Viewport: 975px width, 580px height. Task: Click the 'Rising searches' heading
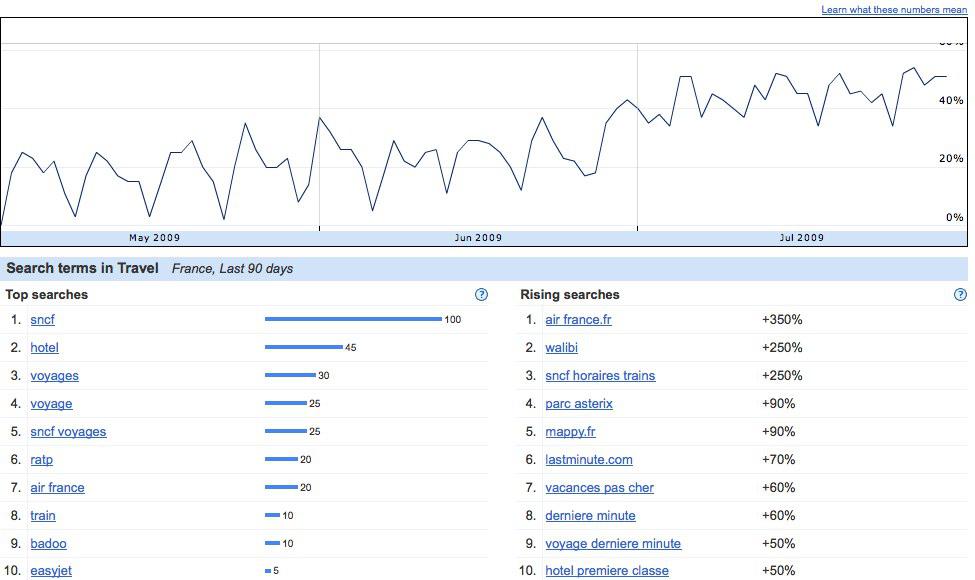[570, 295]
